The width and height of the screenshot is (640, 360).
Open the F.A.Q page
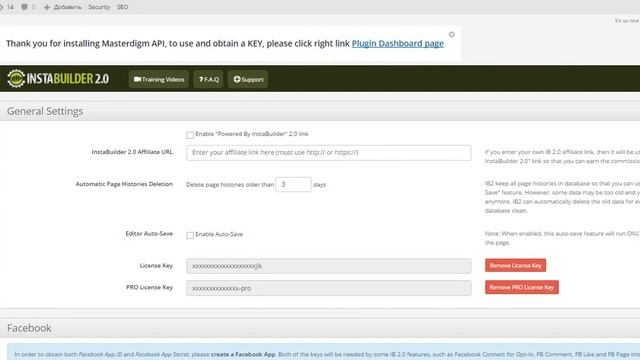coord(209,79)
